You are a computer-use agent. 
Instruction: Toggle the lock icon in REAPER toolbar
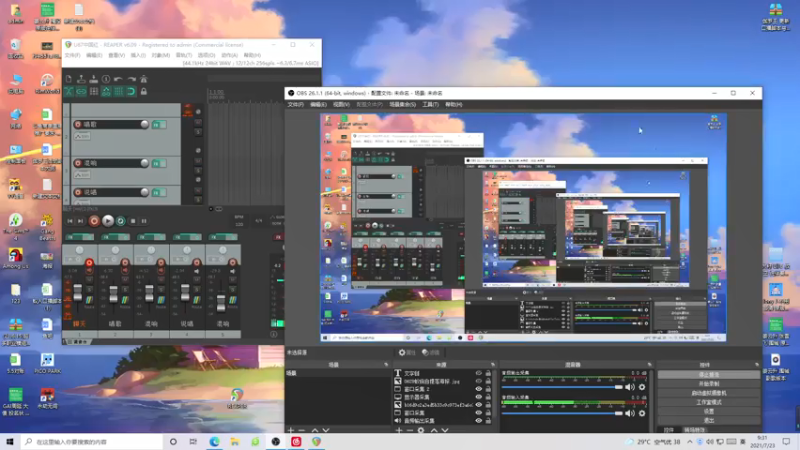(x=144, y=91)
